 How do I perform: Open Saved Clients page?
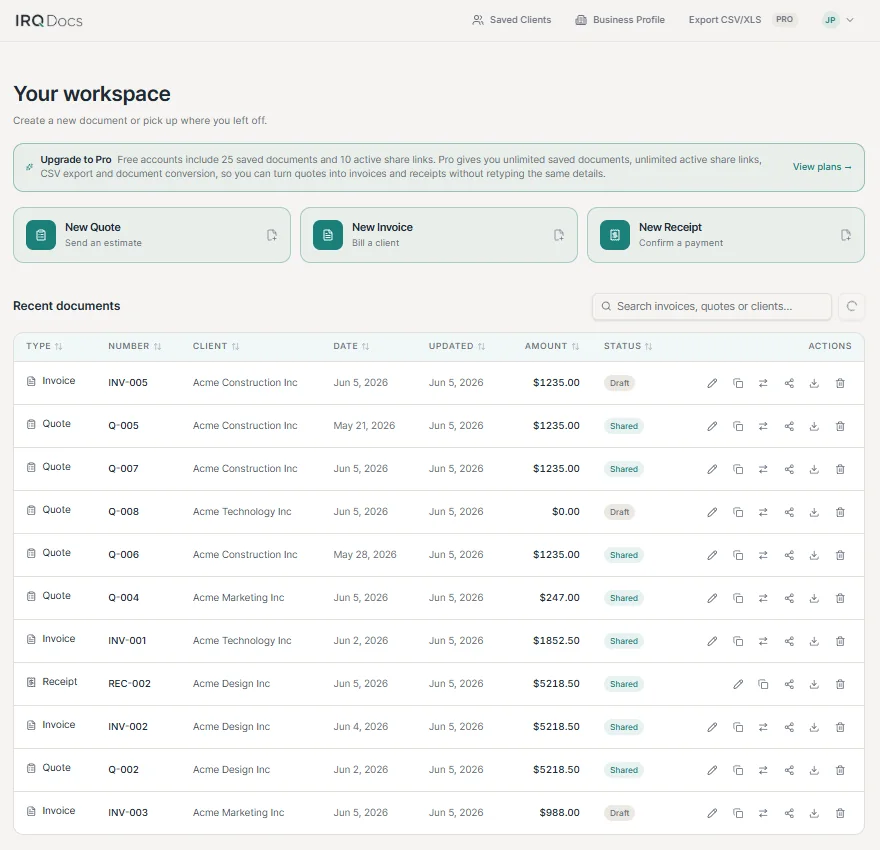coord(512,20)
